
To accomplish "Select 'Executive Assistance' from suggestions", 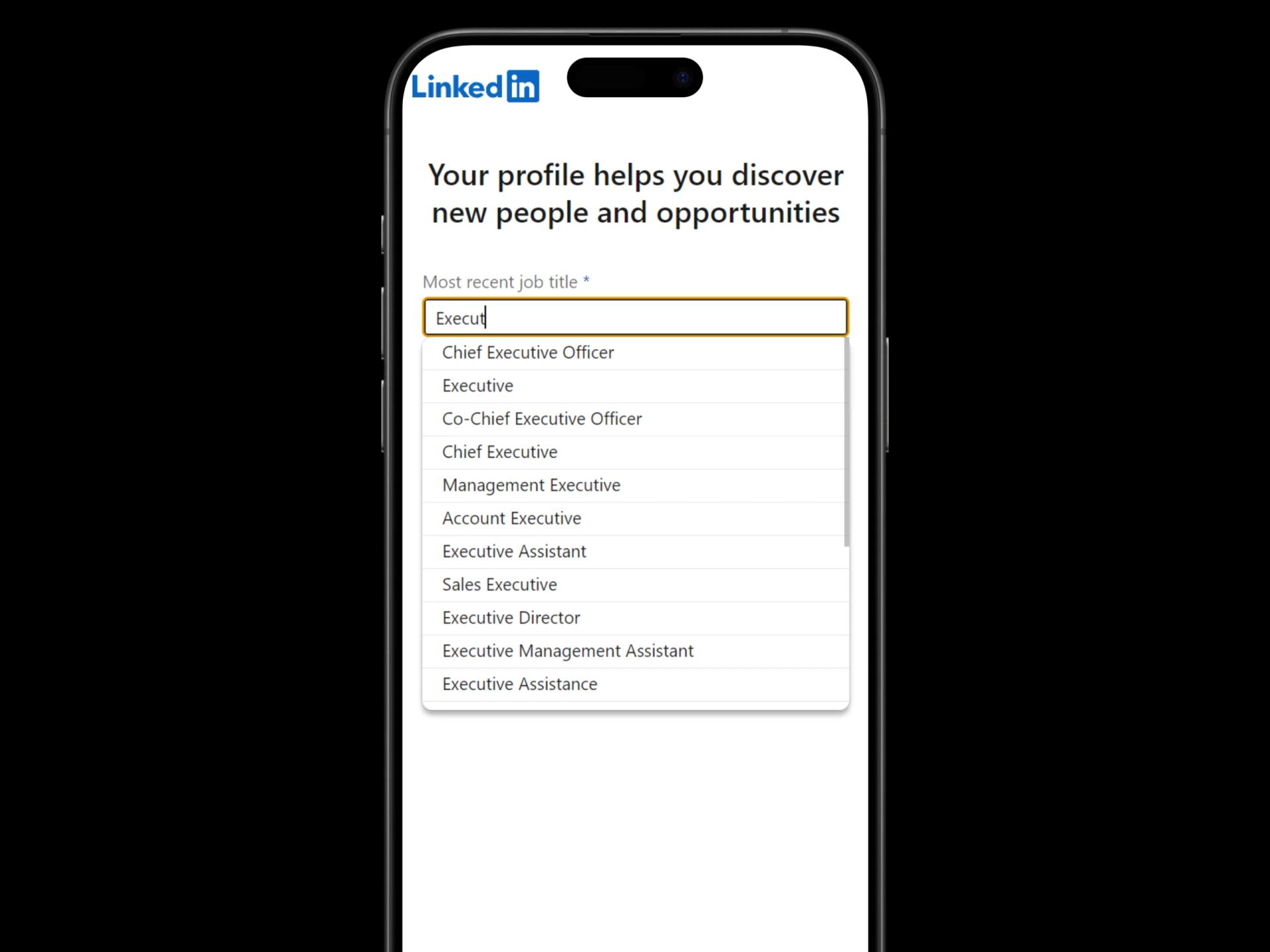I will (x=519, y=683).
